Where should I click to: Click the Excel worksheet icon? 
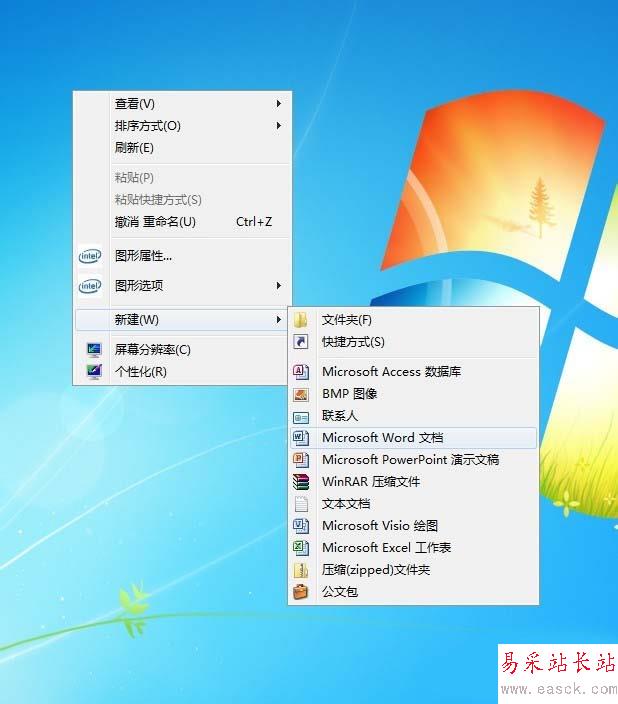[x=301, y=547]
